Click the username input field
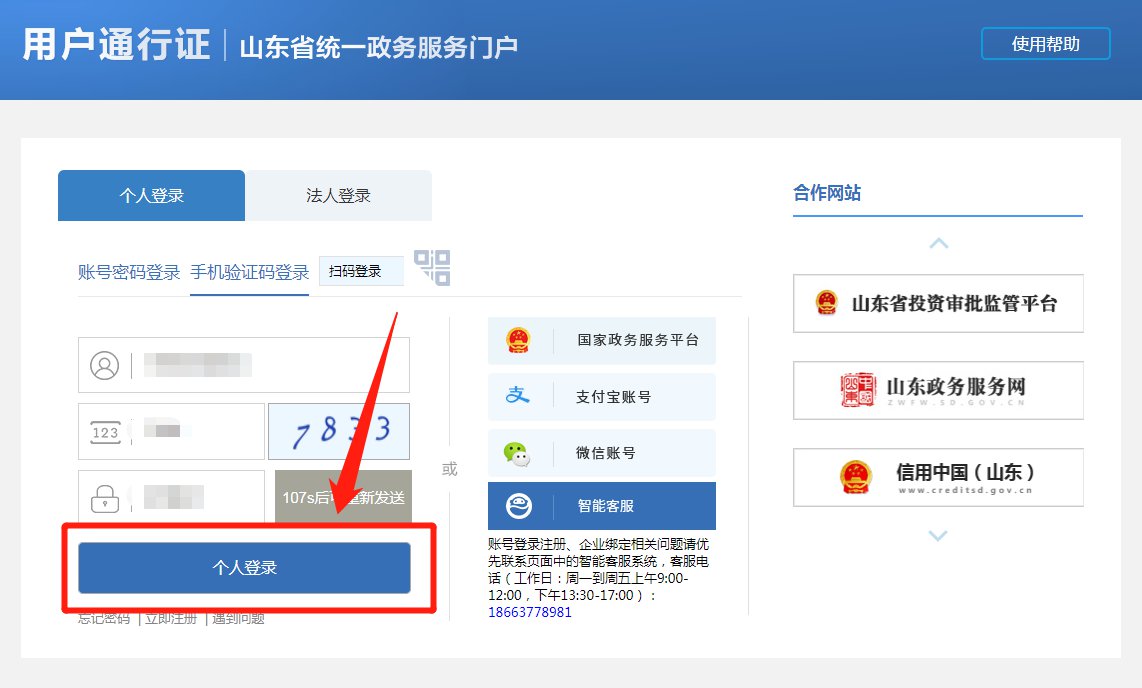Image resolution: width=1142 pixels, height=688 pixels. tap(244, 365)
